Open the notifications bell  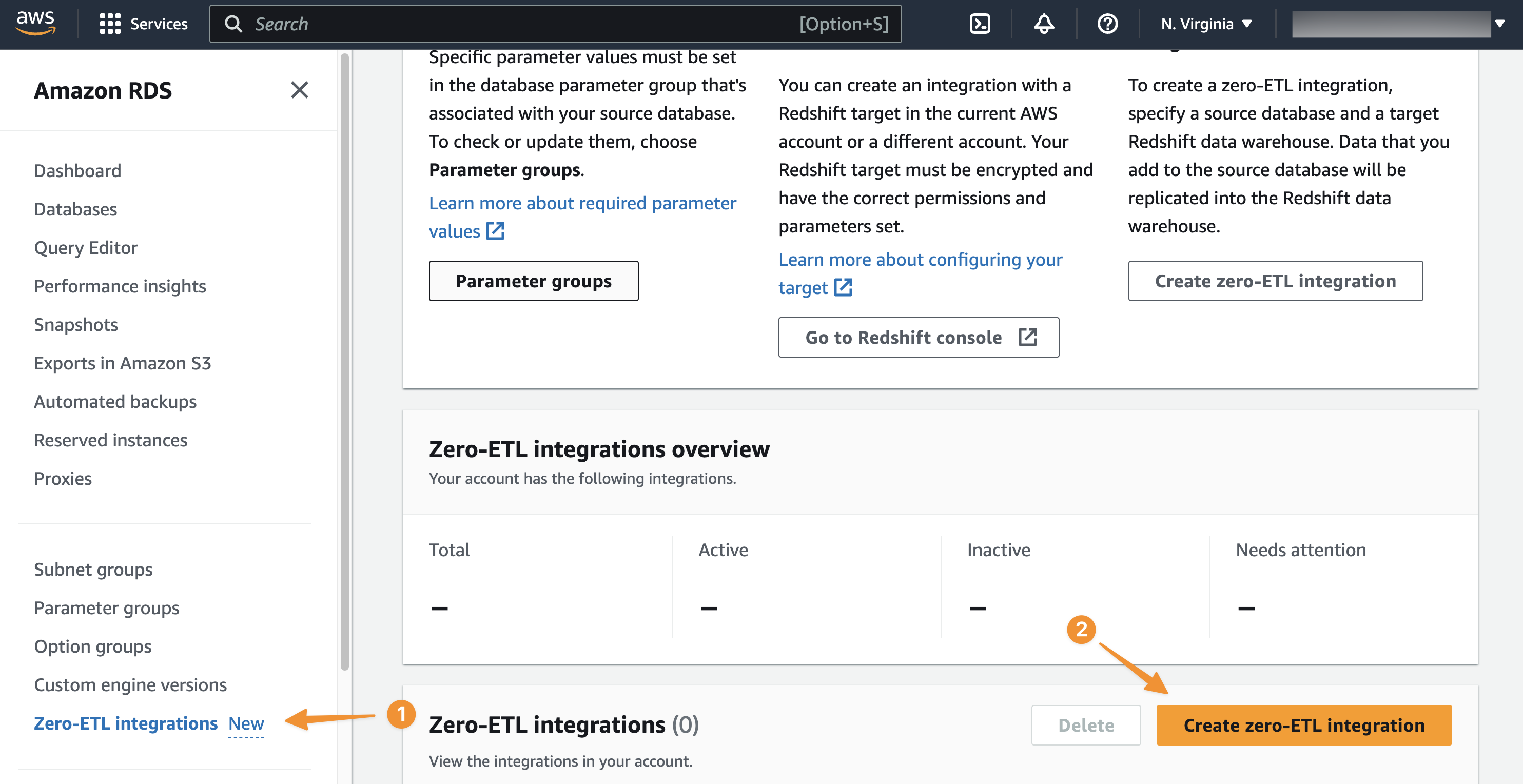tap(1044, 24)
